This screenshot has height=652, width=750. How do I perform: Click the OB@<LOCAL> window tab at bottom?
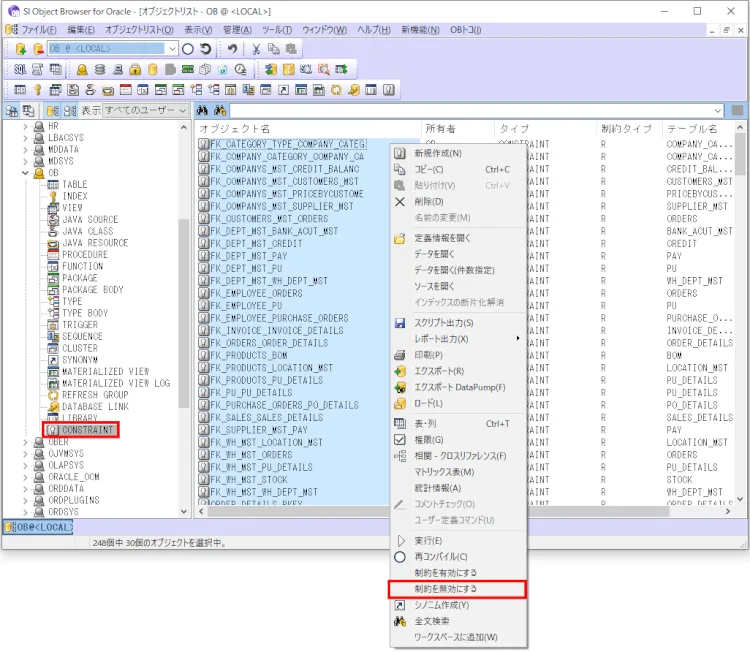[38, 528]
